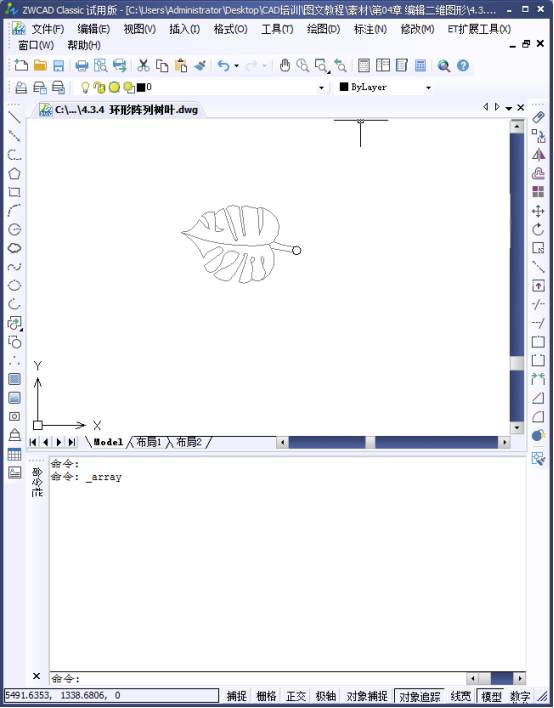Click the drawing horizontal scrollbar right arrow

point(504,442)
